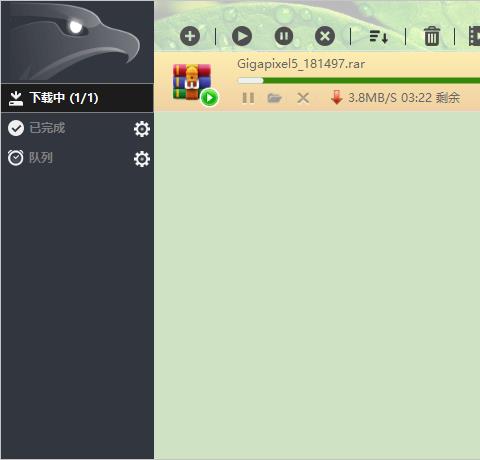
Task: Open the sort downloads list icon
Action: point(379,36)
